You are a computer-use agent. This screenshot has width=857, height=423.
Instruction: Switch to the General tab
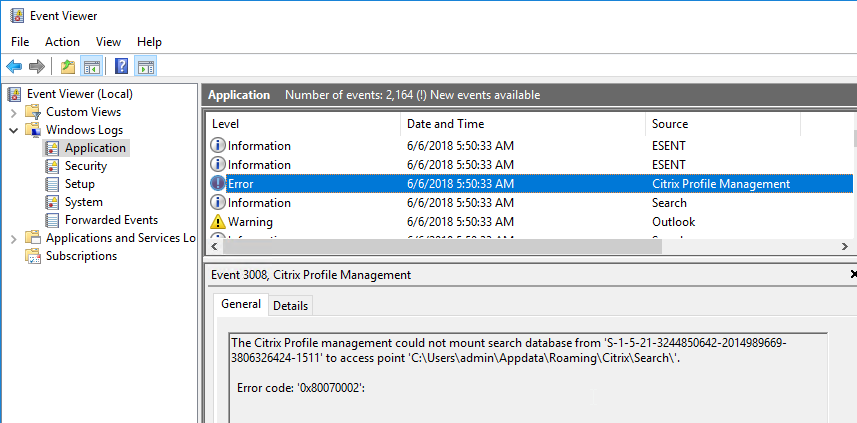[240, 304]
